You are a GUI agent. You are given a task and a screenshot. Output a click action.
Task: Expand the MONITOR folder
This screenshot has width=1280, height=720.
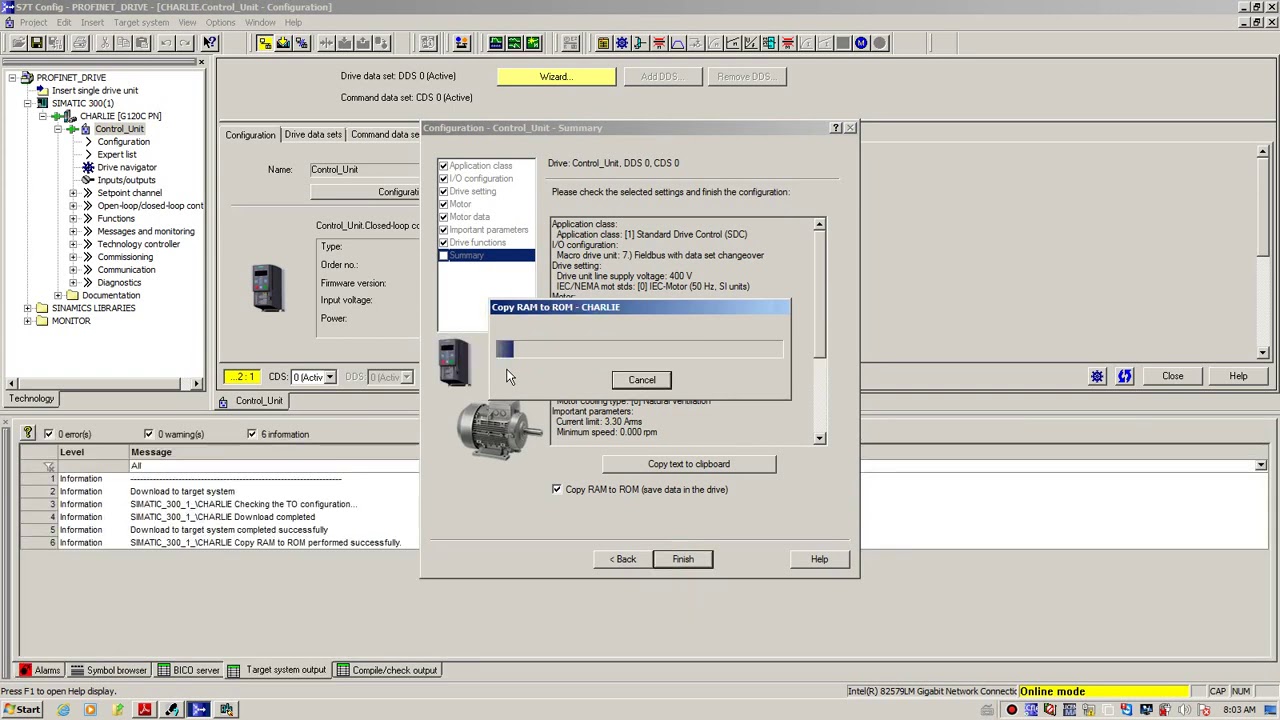tap(28, 321)
